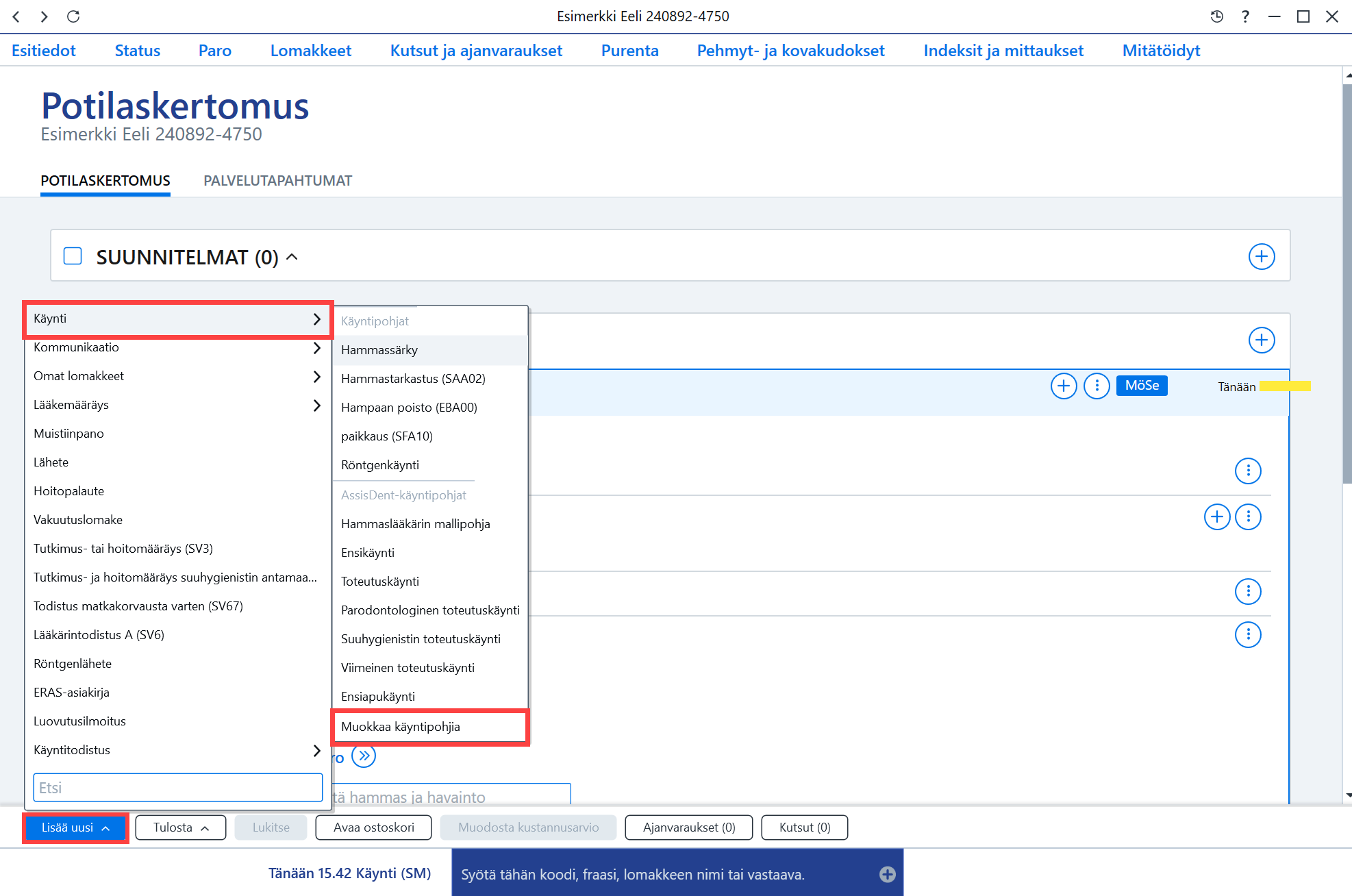This screenshot has height=896, width=1352.
Task: Navigate back with the left arrow icon
Action: tap(16, 16)
